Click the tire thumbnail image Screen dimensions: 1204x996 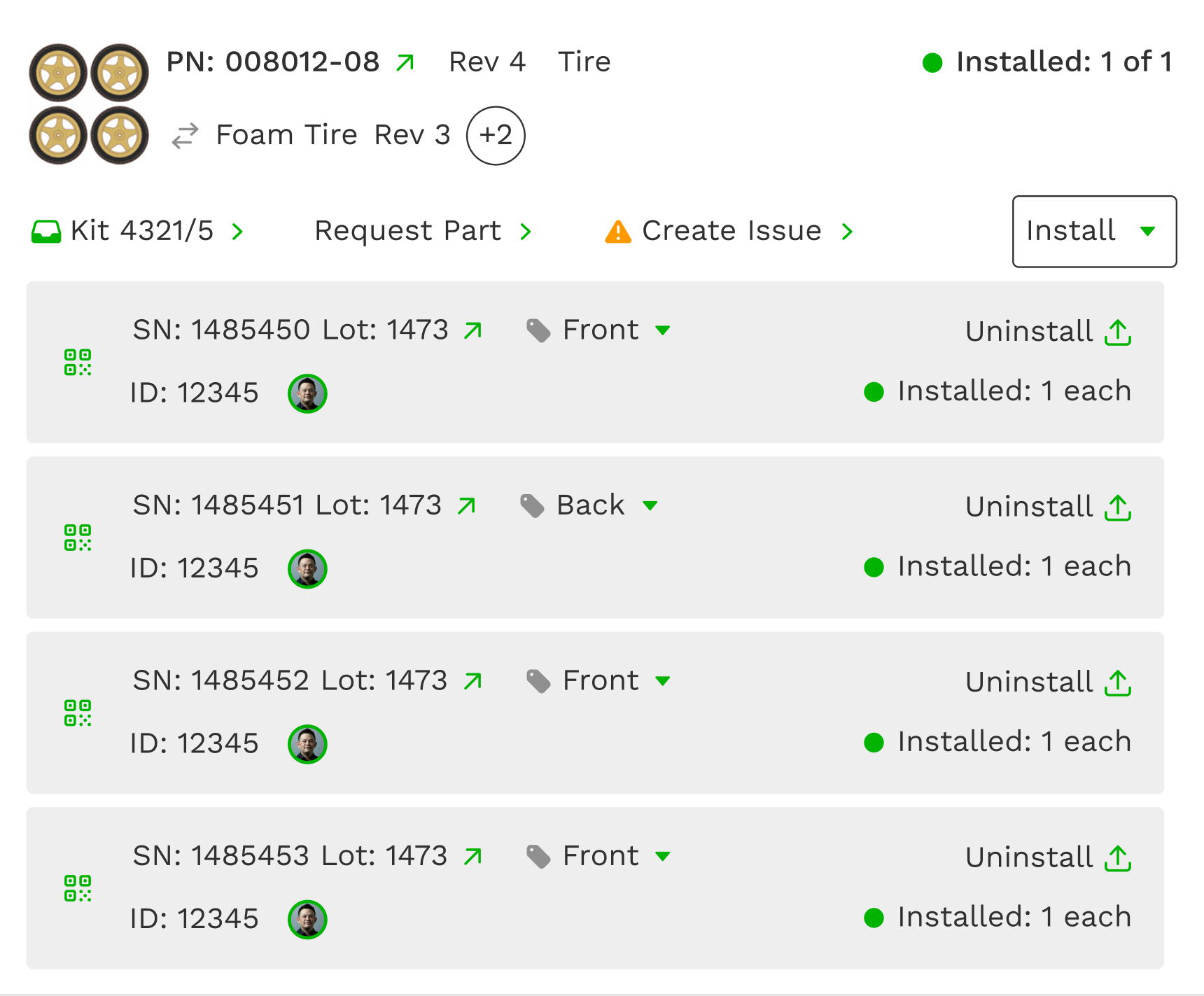(89, 104)
